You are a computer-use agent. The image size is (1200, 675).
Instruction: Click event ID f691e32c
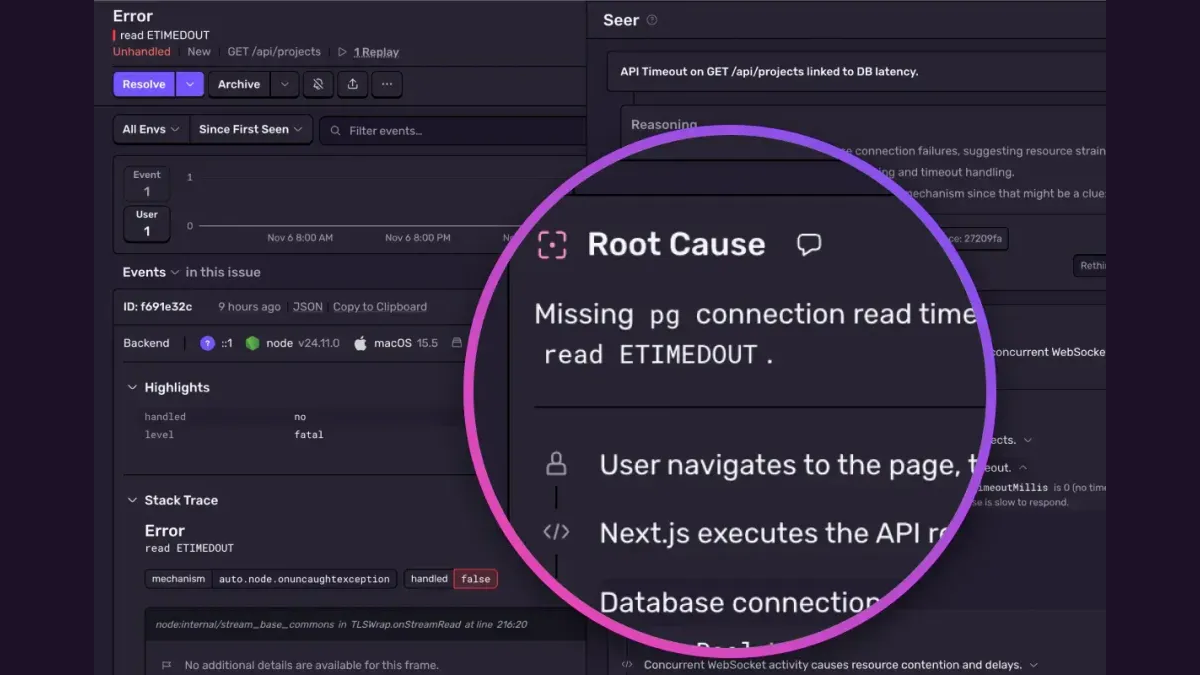point(158,307)
